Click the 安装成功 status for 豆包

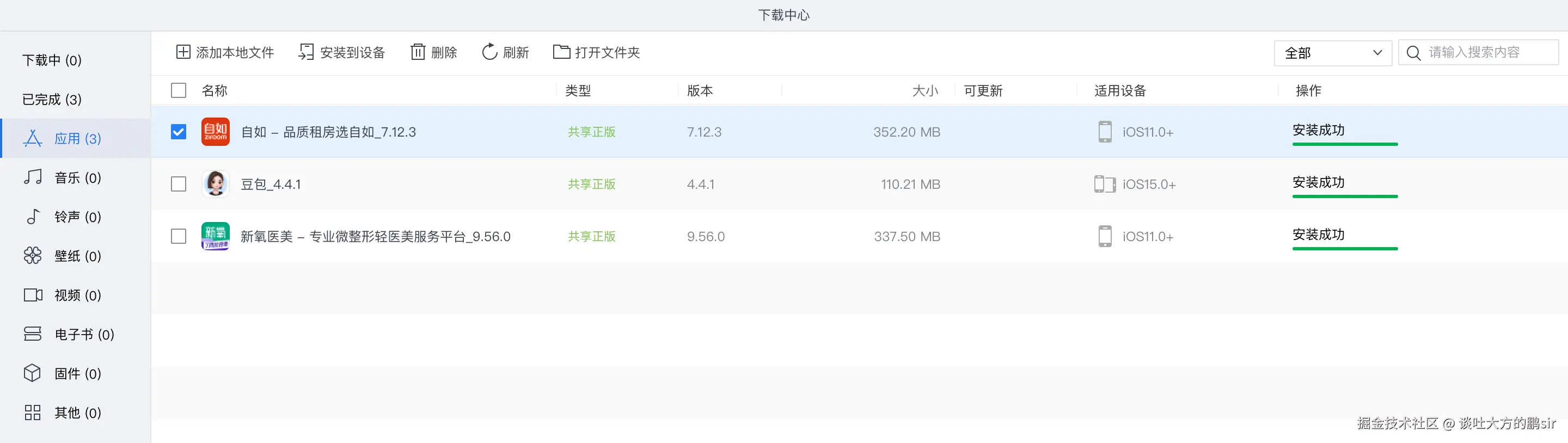tap(1319, 182)
